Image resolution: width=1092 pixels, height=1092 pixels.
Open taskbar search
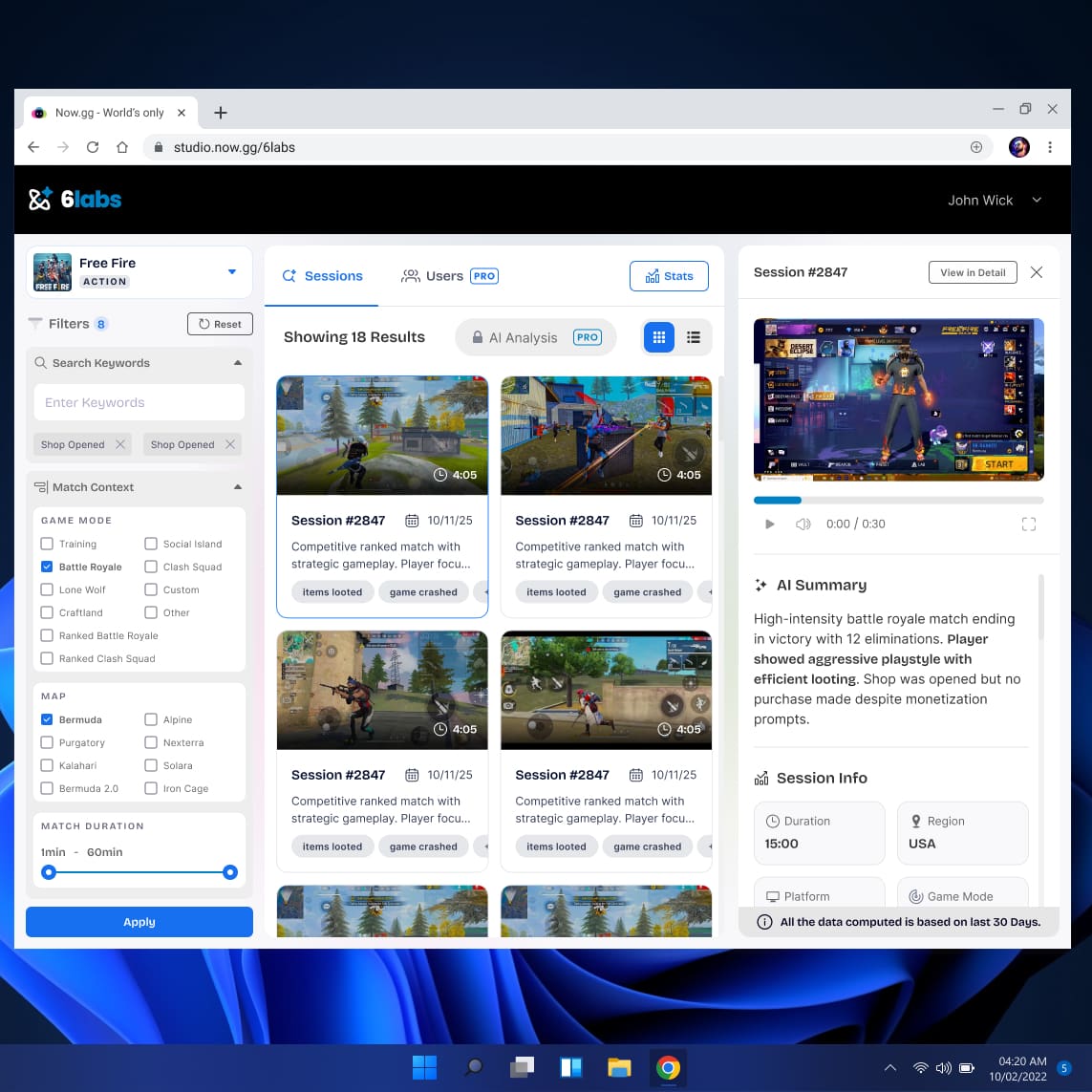(474, 1067)
